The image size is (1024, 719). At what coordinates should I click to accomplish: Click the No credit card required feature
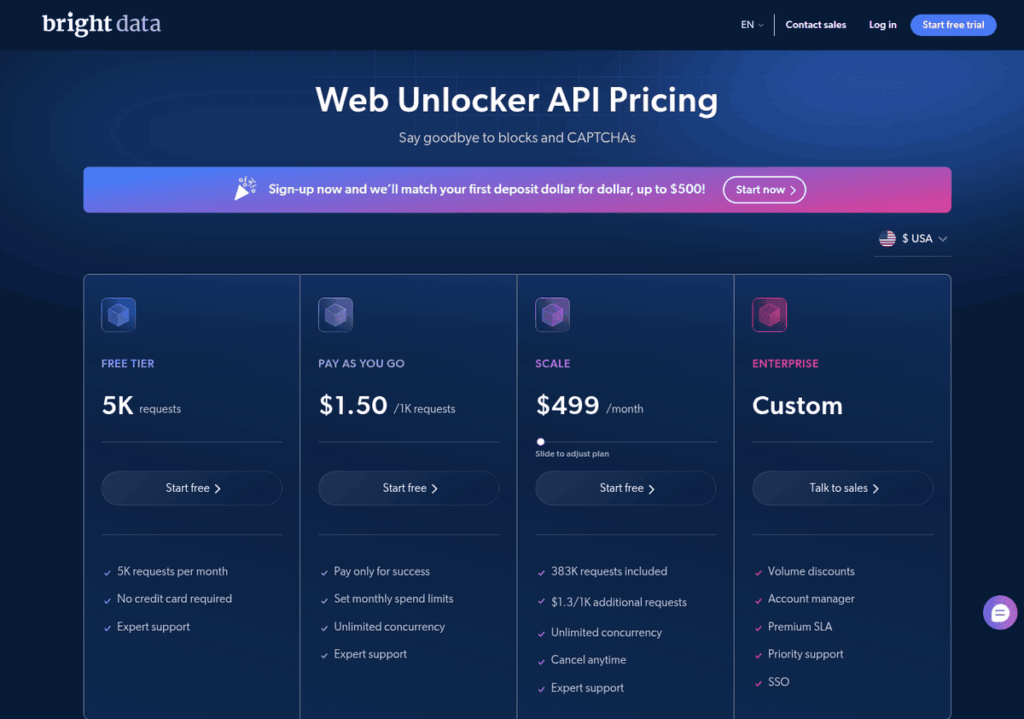[174, 599]
